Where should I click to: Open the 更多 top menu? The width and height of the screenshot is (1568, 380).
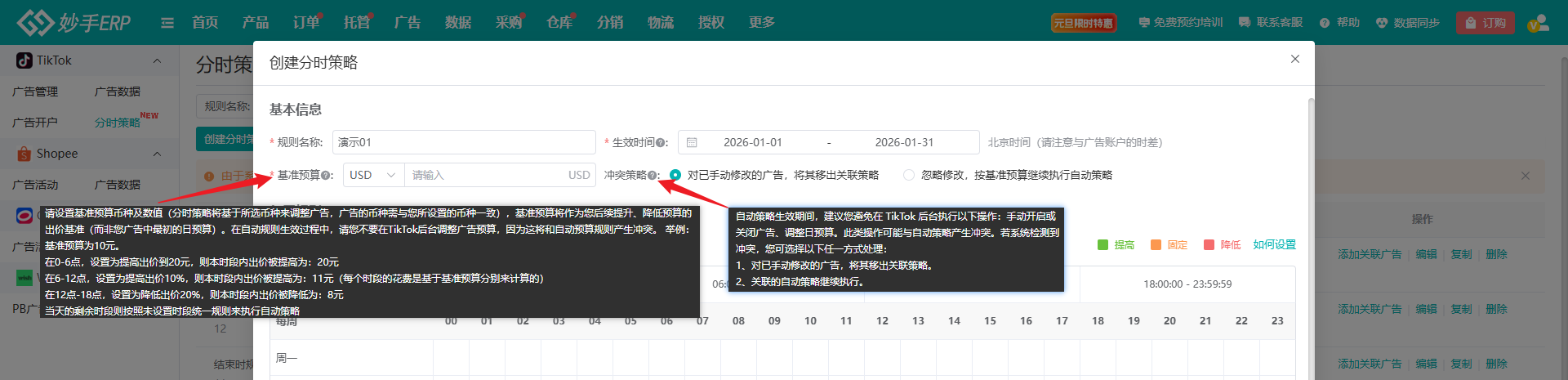[x=761, y=22]
